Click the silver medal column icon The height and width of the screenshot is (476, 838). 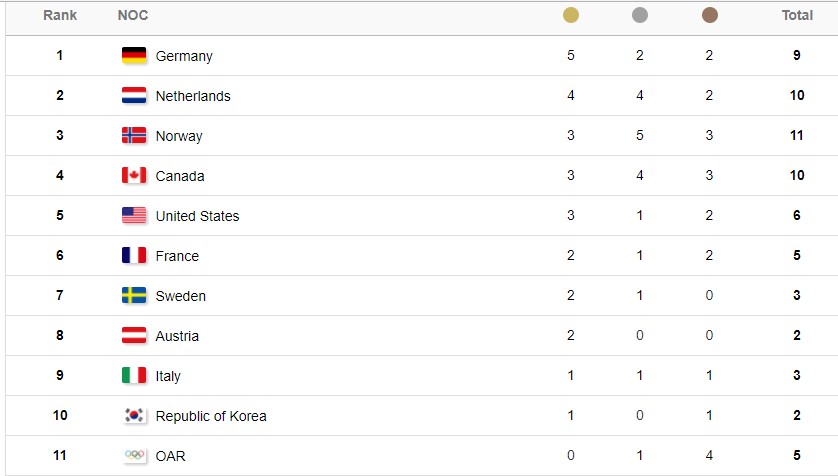pyautogui.click(x=640, y=15)
